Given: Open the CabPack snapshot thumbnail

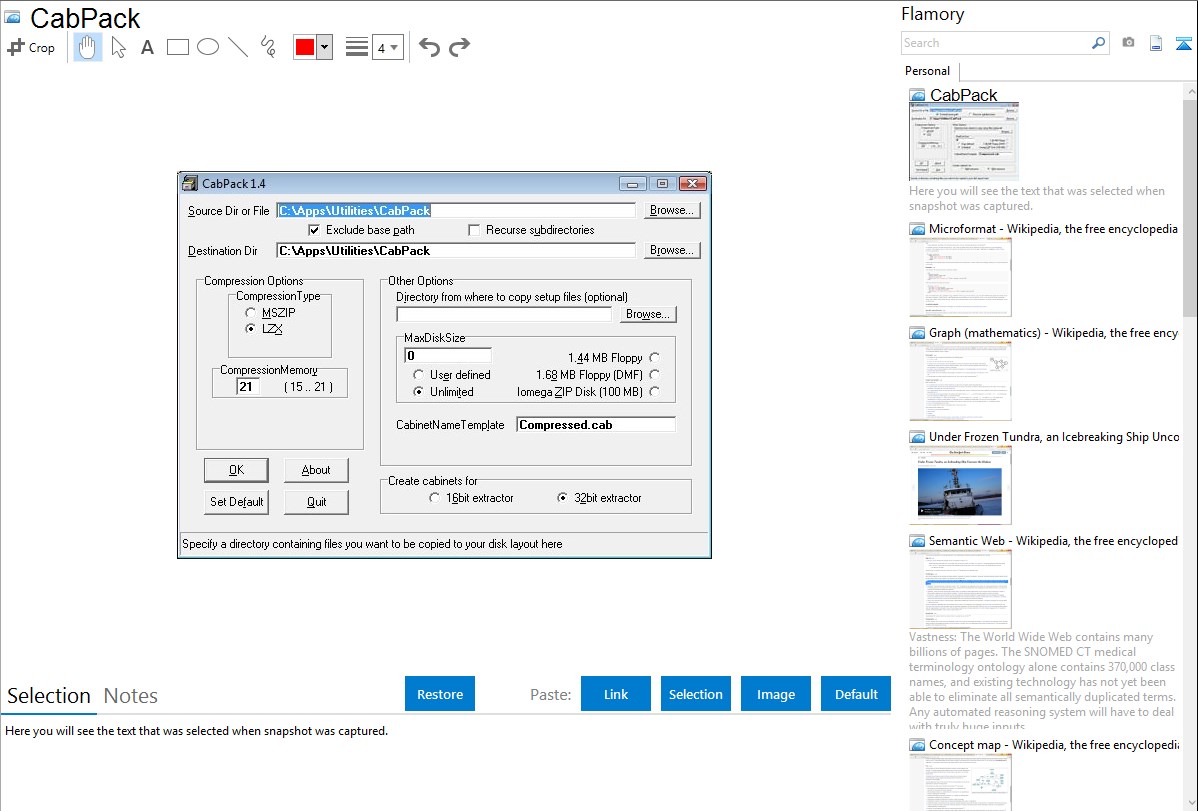Looking at the screenshot, I should [963, 142].
